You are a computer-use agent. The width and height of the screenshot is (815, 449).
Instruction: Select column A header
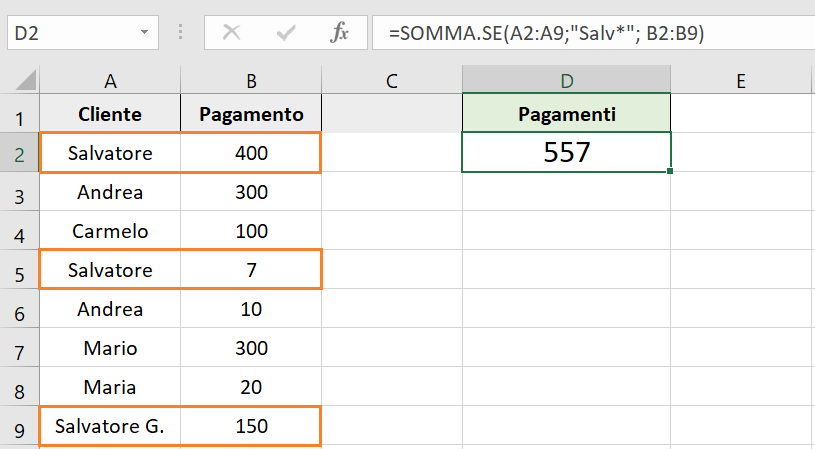(x=110, y=81)
